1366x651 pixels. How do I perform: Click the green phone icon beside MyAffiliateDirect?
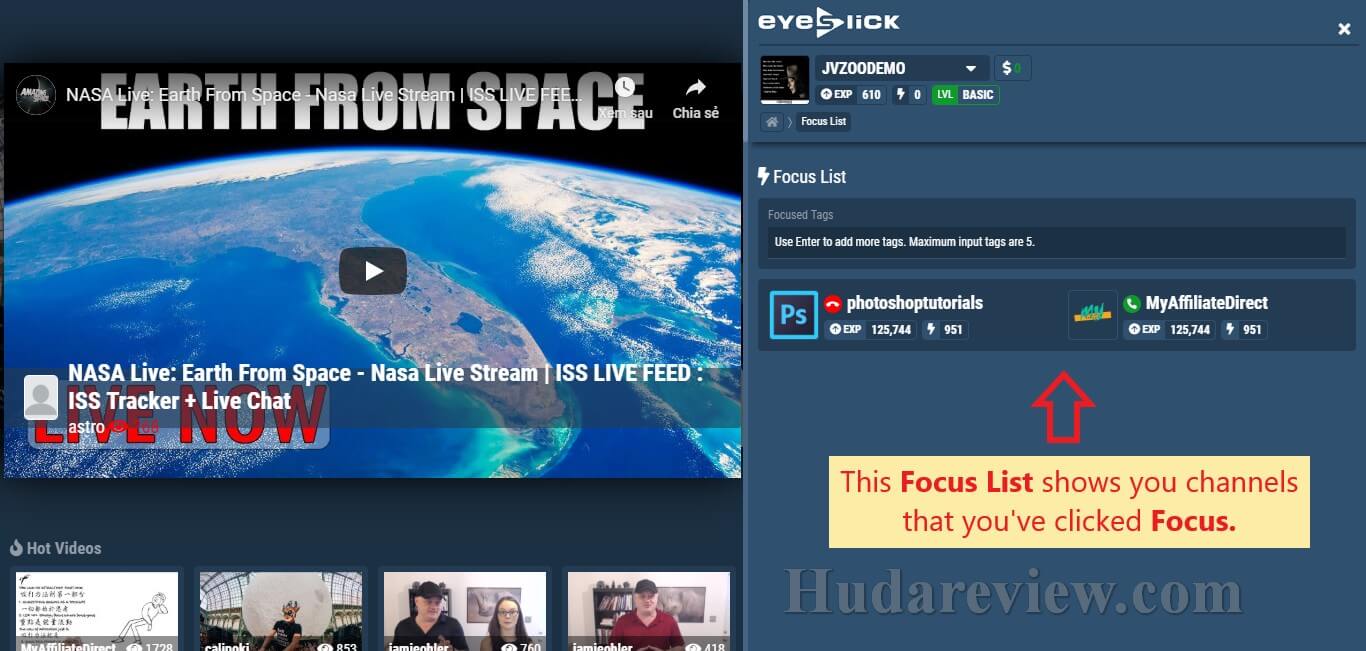1132,304
